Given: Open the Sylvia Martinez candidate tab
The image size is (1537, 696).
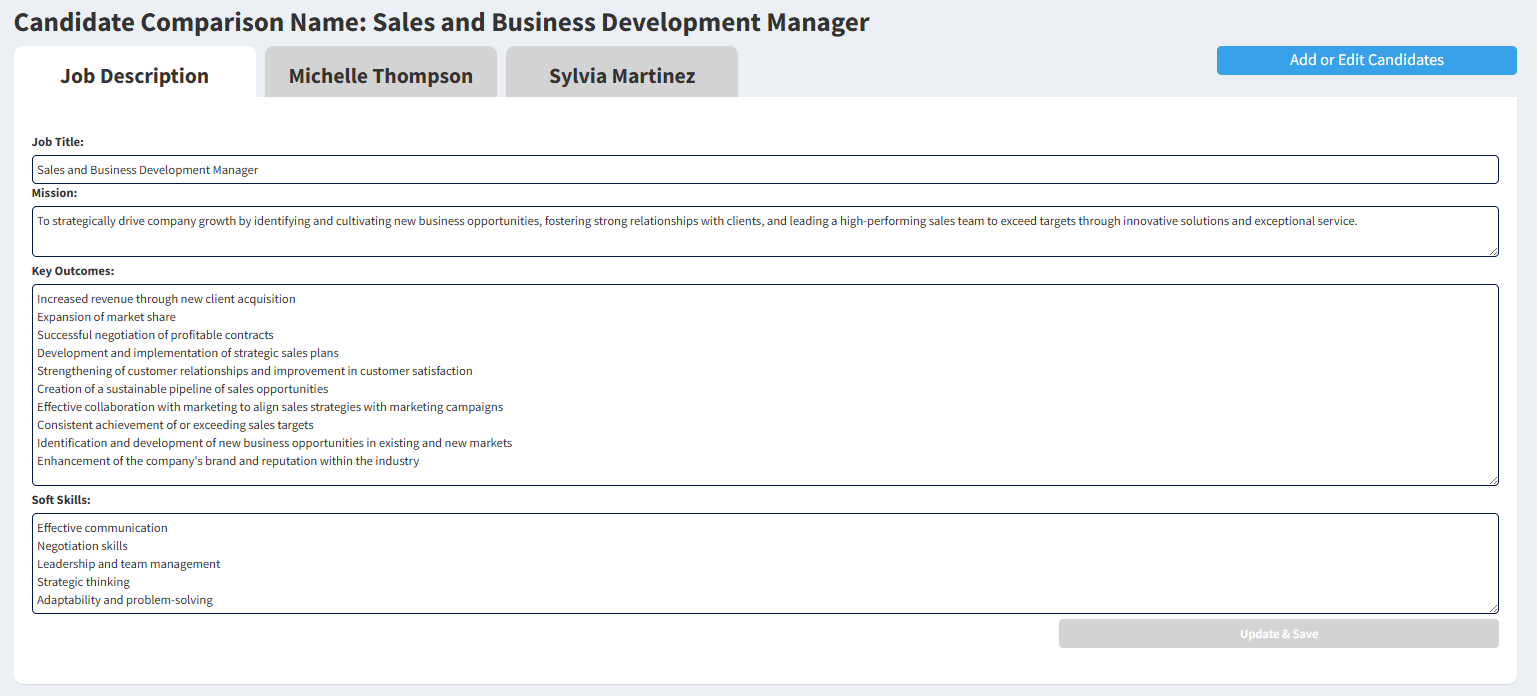Looking at the screenshot, I should 621,76.
